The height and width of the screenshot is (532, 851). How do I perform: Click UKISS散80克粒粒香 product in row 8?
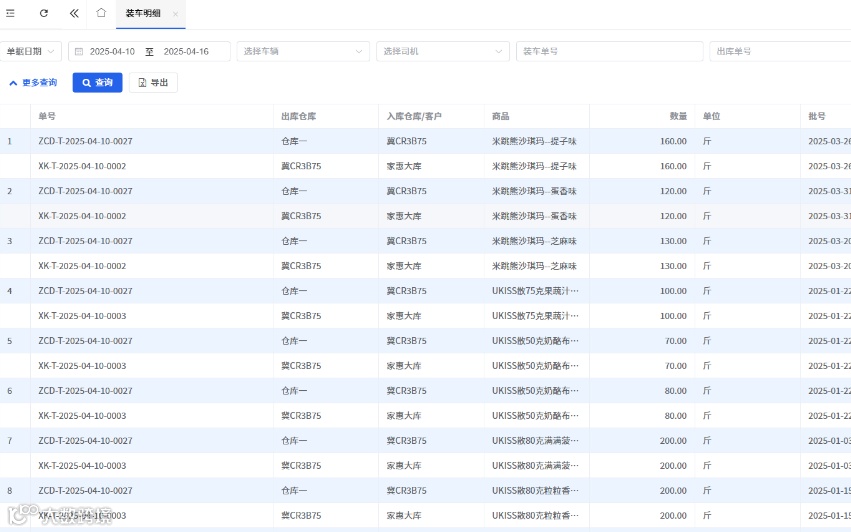pos(535,491)
